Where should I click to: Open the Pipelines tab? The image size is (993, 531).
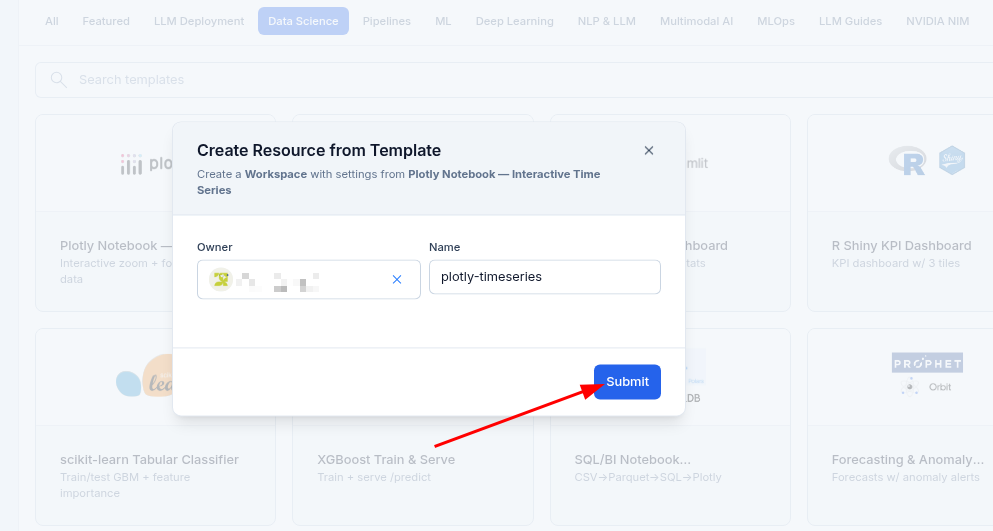tap(386, 21)
